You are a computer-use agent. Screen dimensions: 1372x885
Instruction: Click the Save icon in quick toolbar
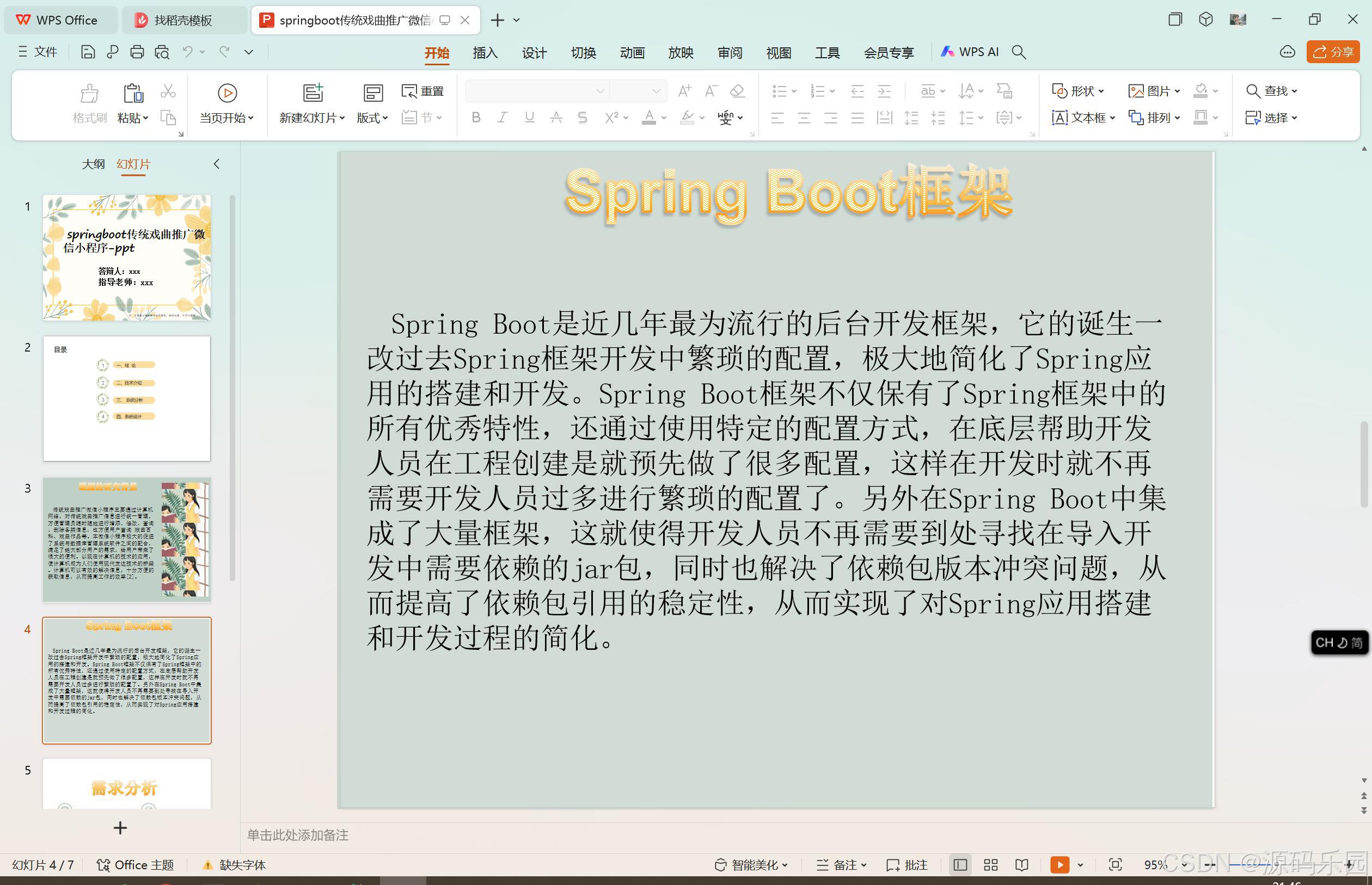87,52
